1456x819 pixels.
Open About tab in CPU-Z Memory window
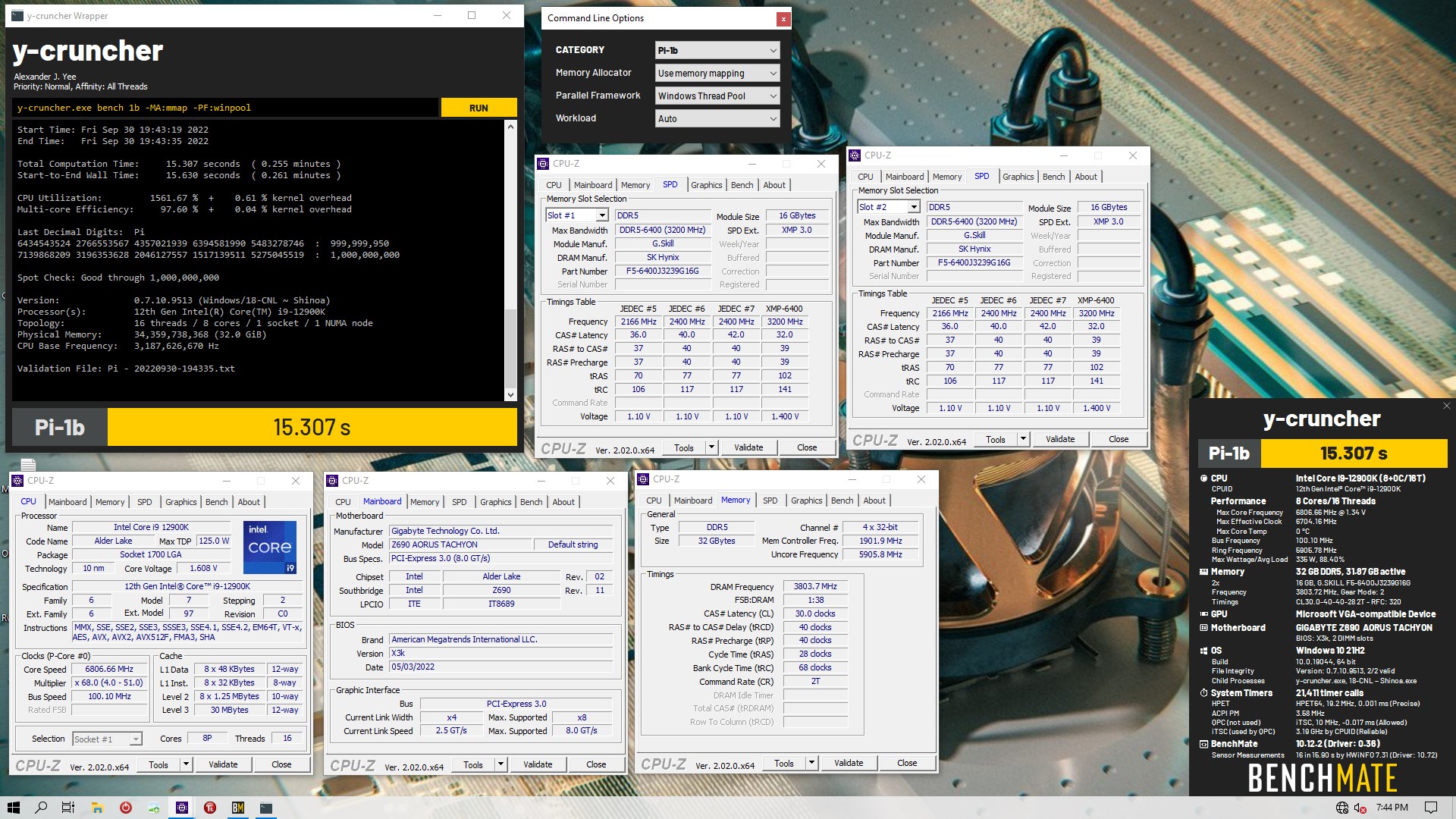(874, 500)
